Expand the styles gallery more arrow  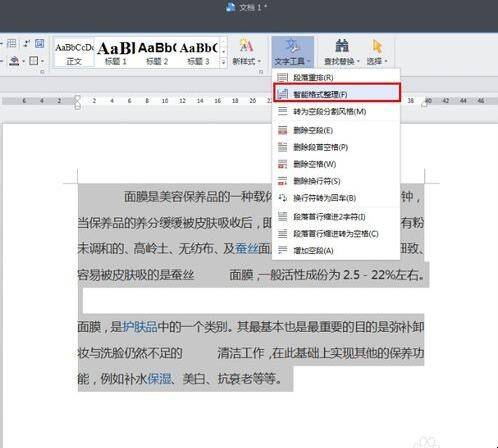[x=223, y=62]
